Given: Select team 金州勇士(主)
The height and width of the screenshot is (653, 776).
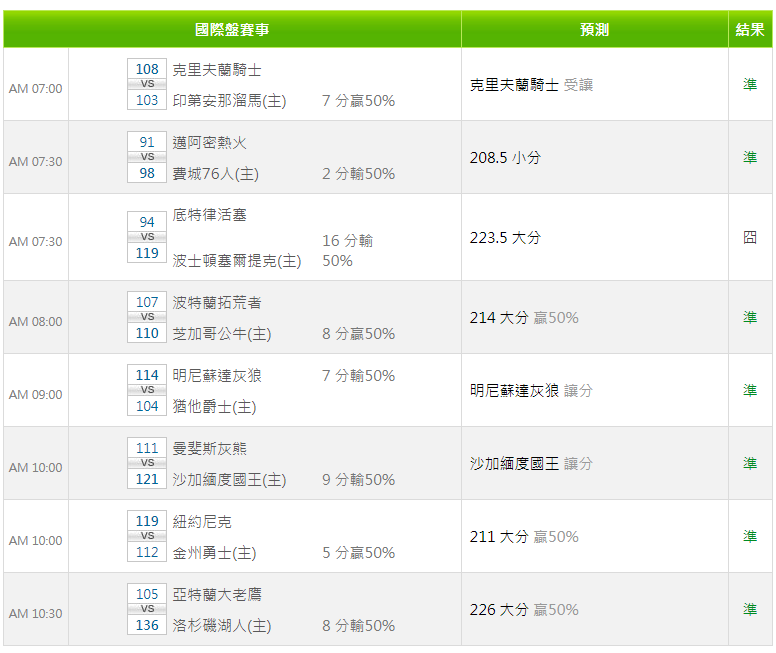Looking at the screenshot, I should click(214, 553).
